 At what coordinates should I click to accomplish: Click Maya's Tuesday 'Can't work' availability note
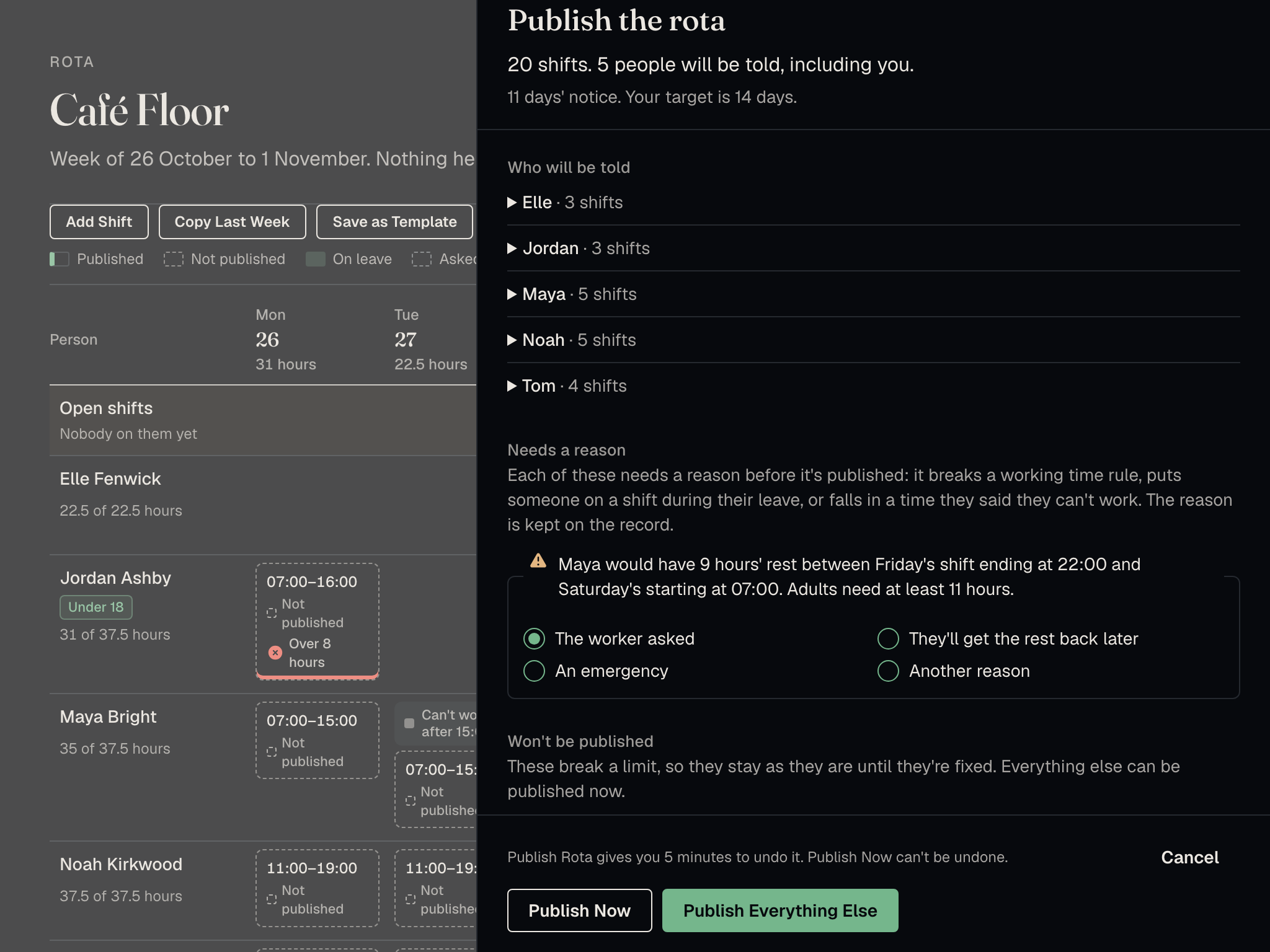coord(436,723)
